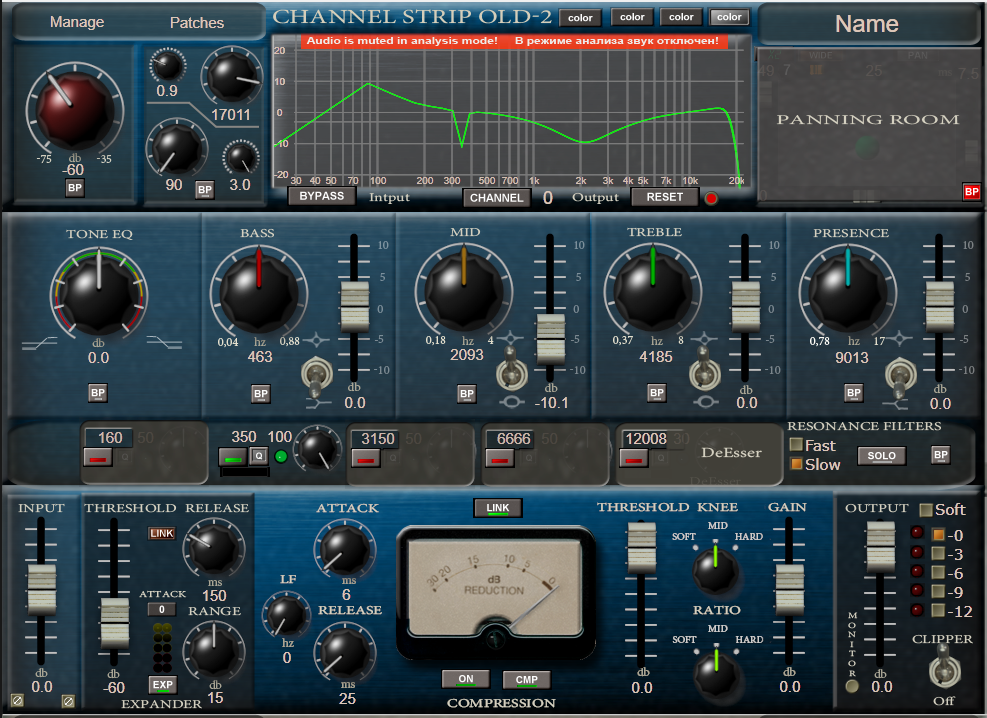Viewport: 987px width, 718px height.
Task: Click the Knee knob
Action: (x=716, y=569)
